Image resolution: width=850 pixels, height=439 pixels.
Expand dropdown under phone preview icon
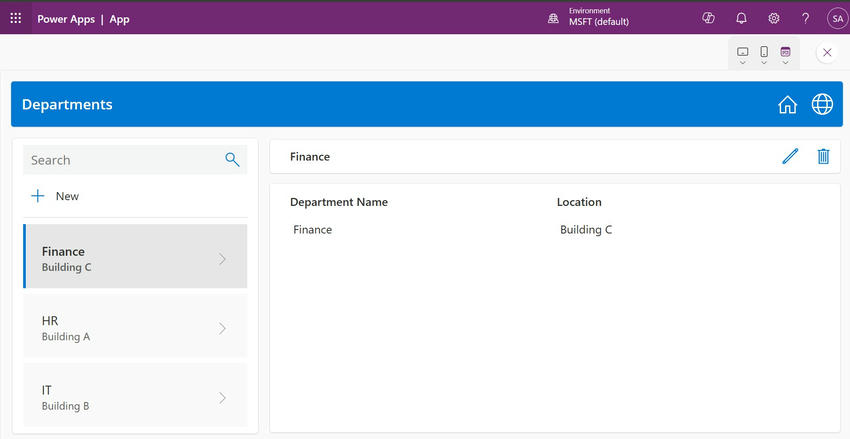tap(764, 63)
